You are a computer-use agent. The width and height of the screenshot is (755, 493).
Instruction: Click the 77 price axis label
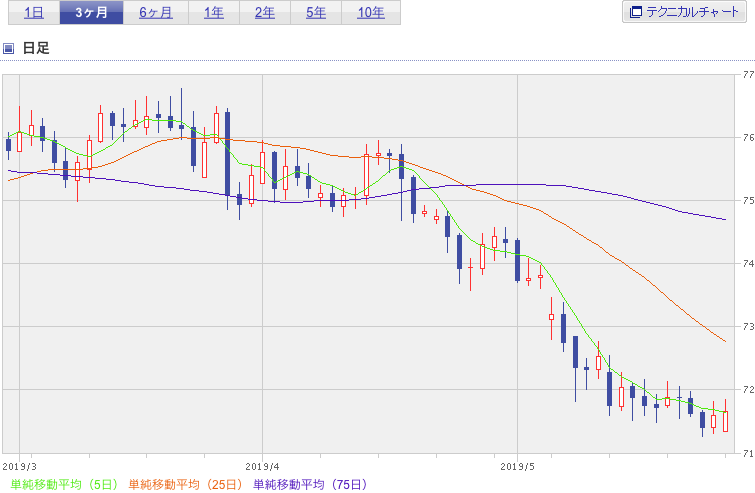(748, 75)
